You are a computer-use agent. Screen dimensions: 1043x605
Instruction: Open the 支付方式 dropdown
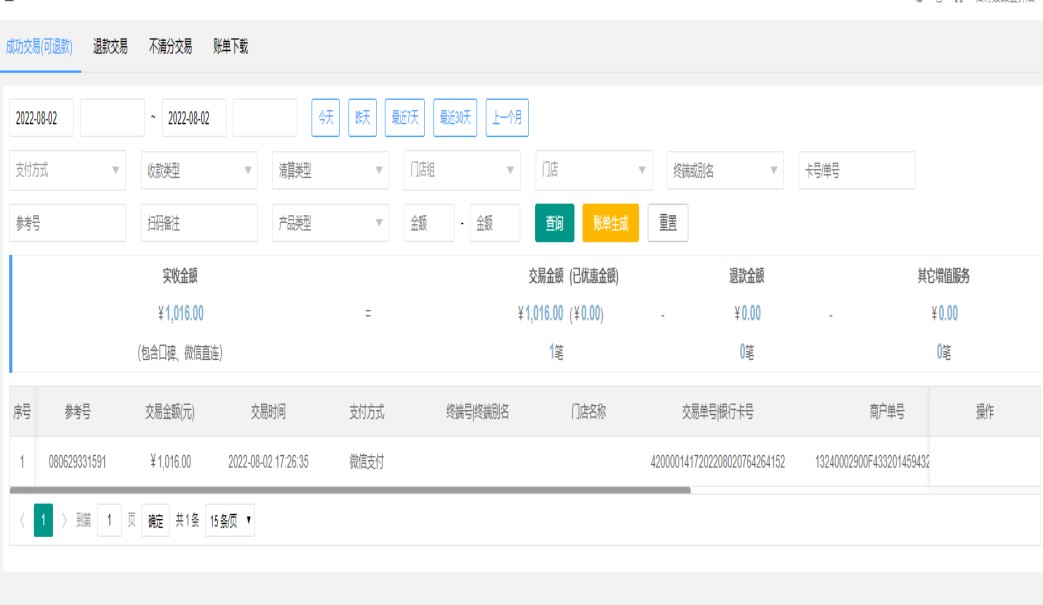tap(68, 170)
